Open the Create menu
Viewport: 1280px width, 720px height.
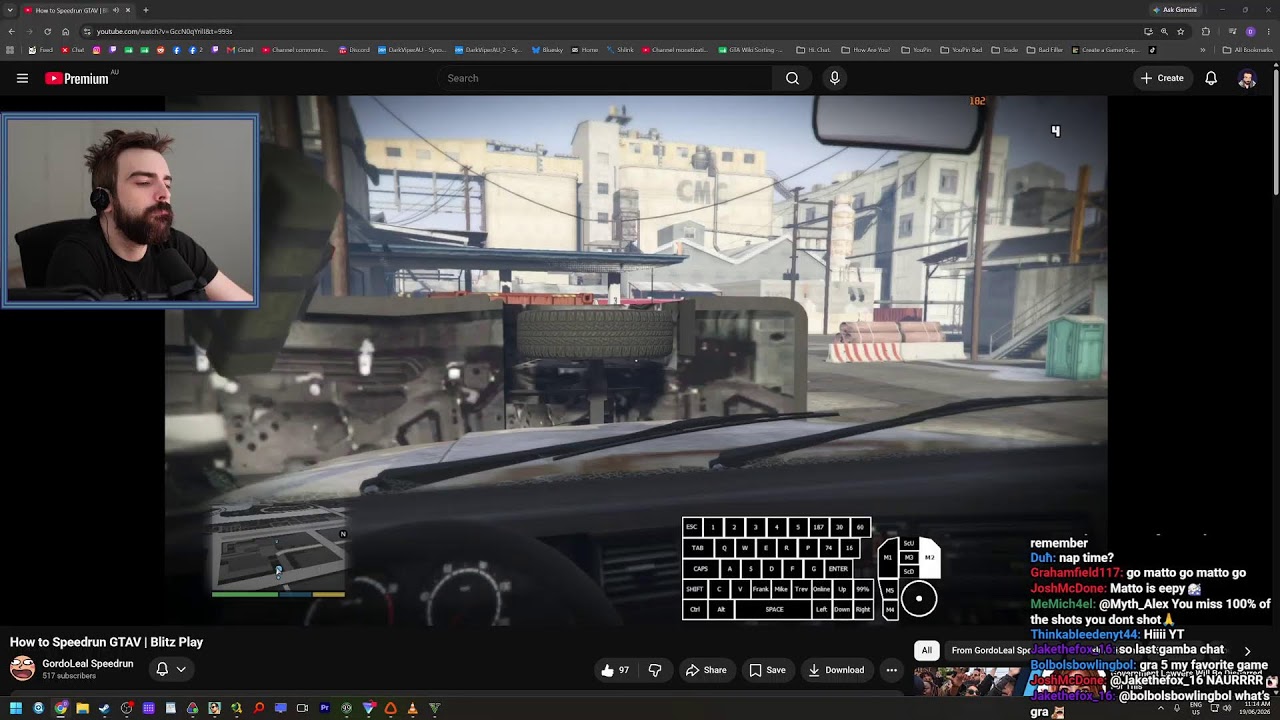coord(1162,78)
